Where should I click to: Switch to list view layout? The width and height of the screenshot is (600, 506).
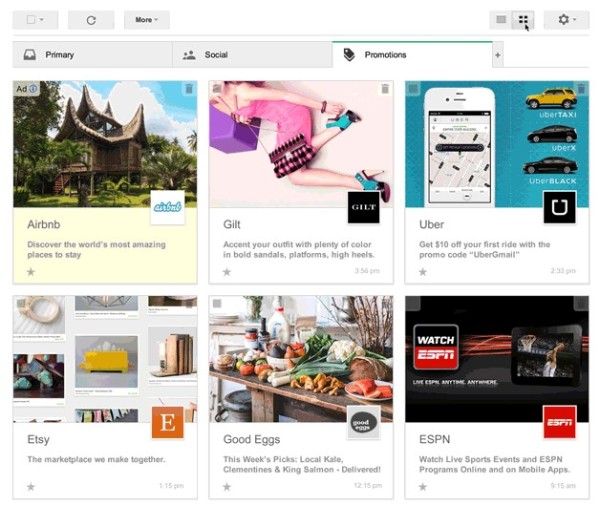[501, 20]
